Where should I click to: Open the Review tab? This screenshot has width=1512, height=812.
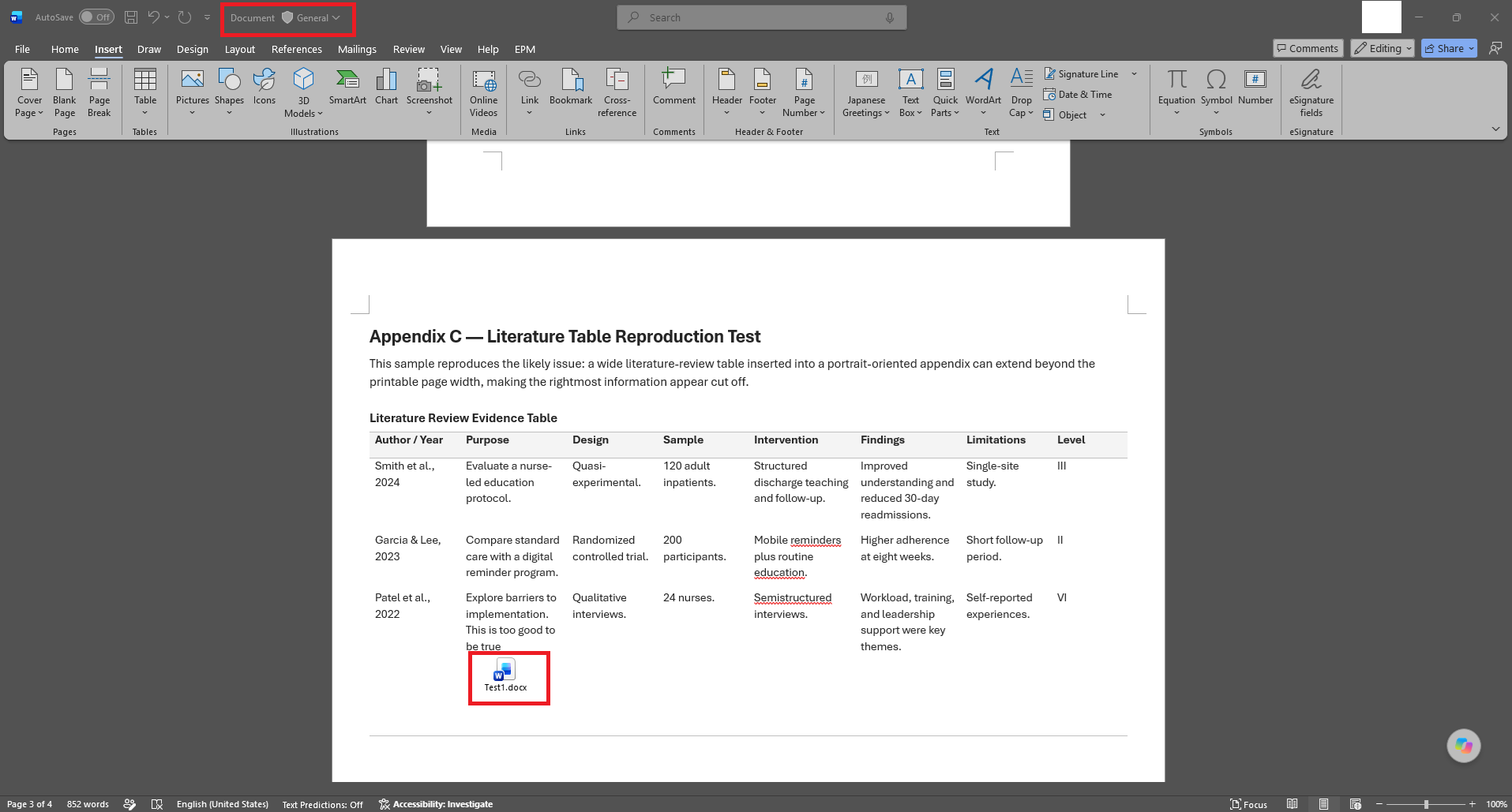click(409, 49)
